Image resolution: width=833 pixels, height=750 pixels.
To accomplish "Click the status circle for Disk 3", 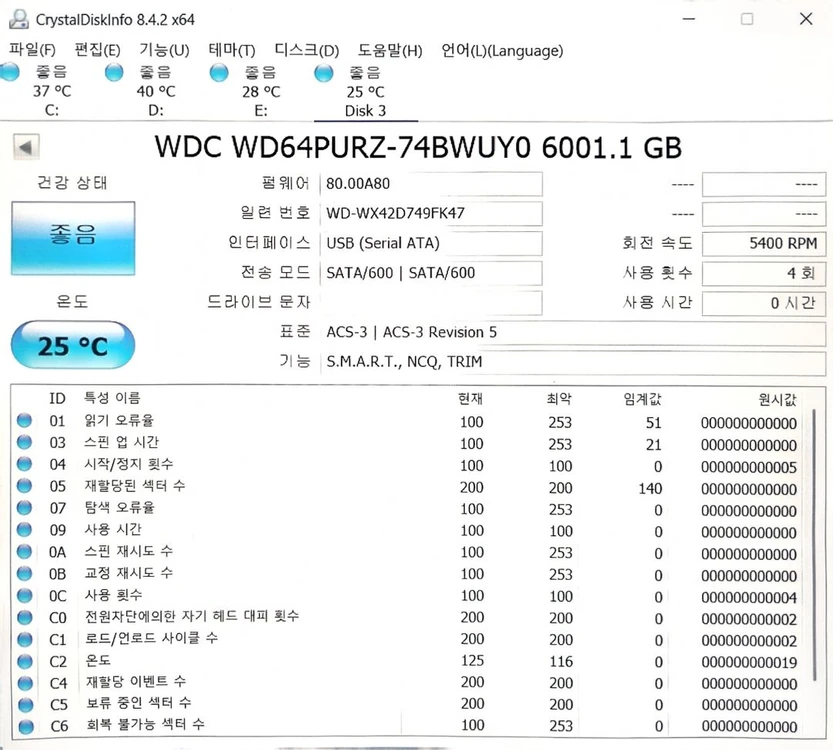I will point(324,73).
